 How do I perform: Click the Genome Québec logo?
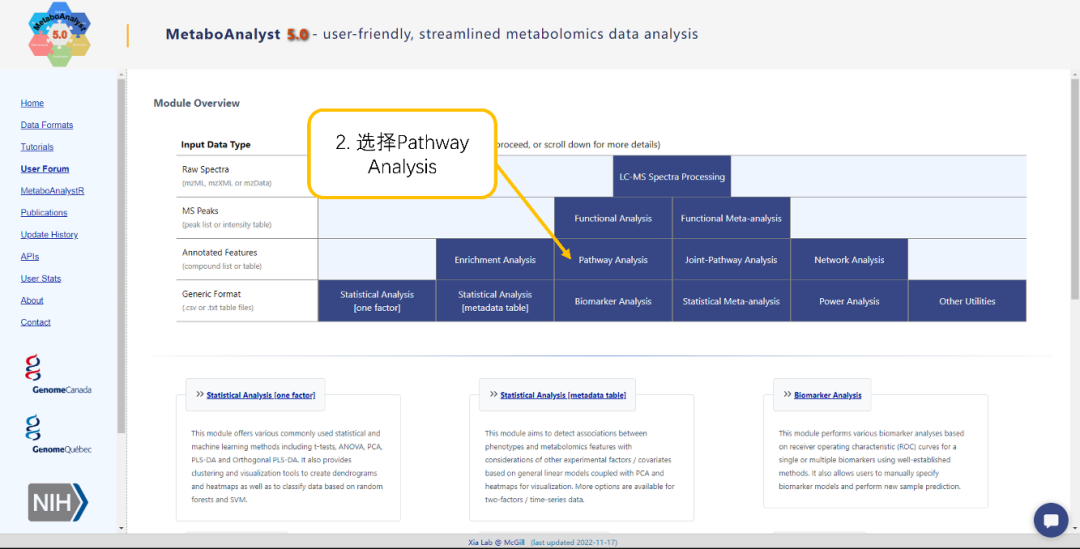[x=58, y=434]
